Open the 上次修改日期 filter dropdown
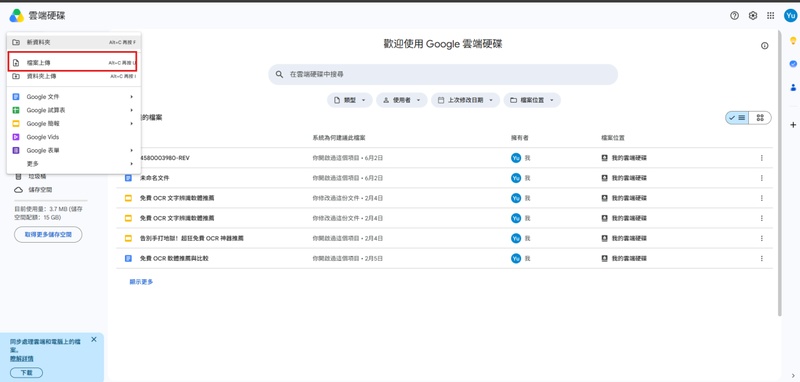The height and width of the screenshot is (382, 800). [465, 100]
